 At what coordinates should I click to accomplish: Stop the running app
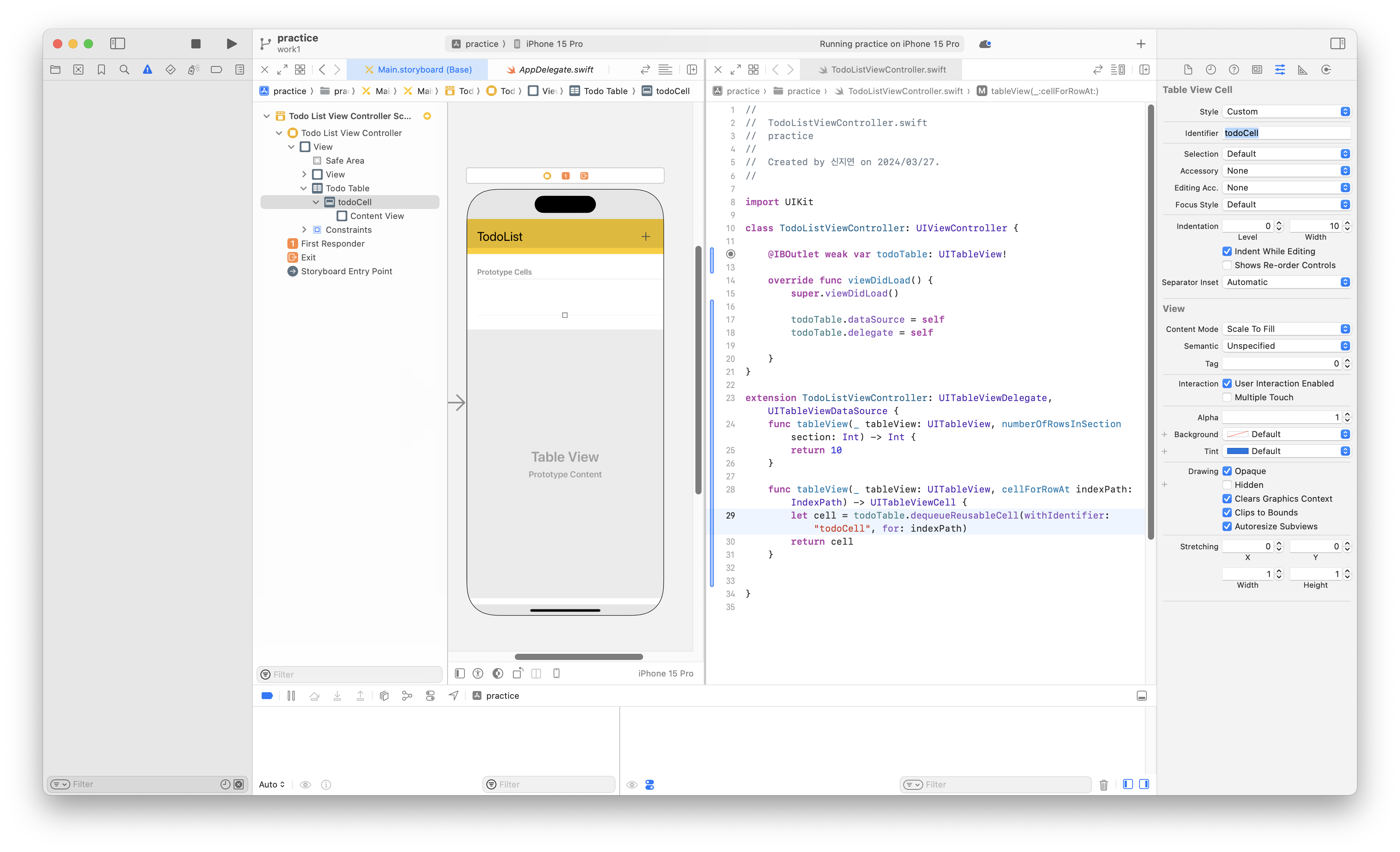[x=196, y=44]
